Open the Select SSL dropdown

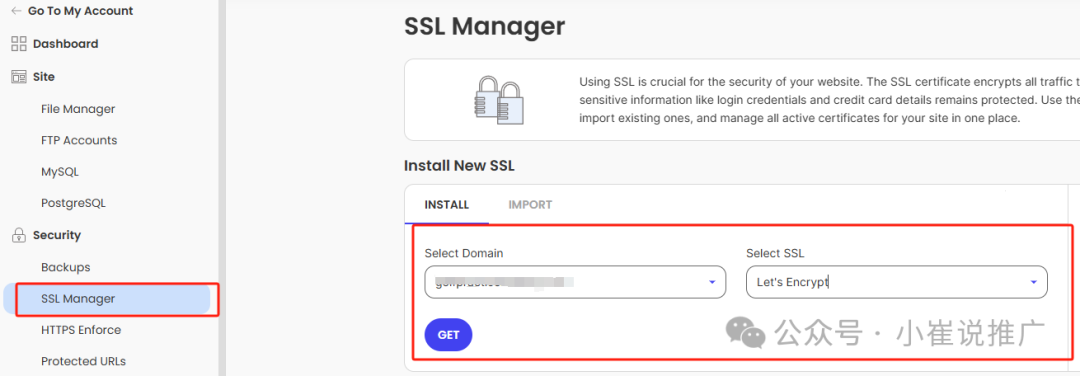click(x=897, y=282)
